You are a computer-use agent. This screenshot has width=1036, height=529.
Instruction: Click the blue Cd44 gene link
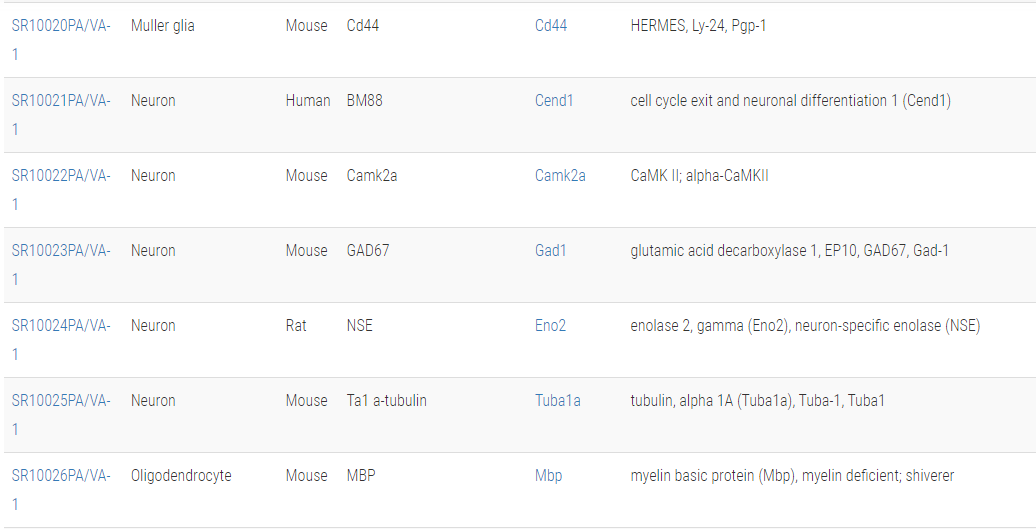coord(551,26)
